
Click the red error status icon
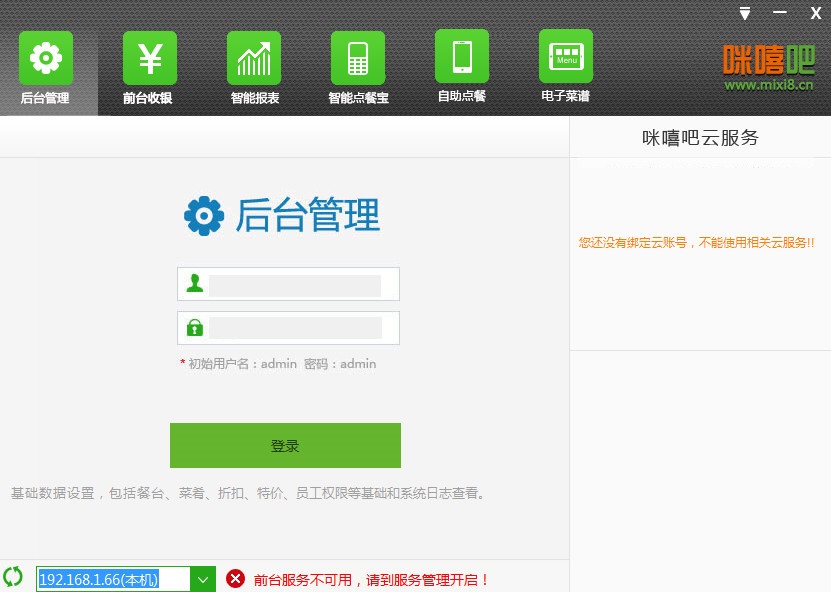[x=235, y=579]
